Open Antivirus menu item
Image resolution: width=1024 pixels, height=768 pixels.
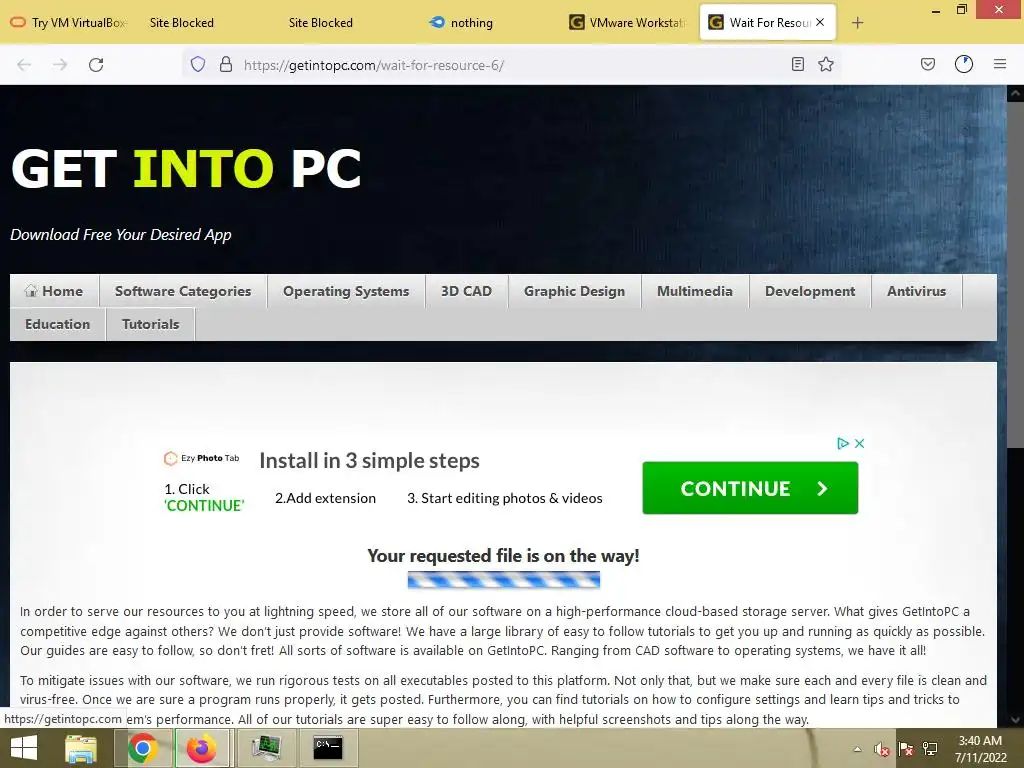pos(916,291)
